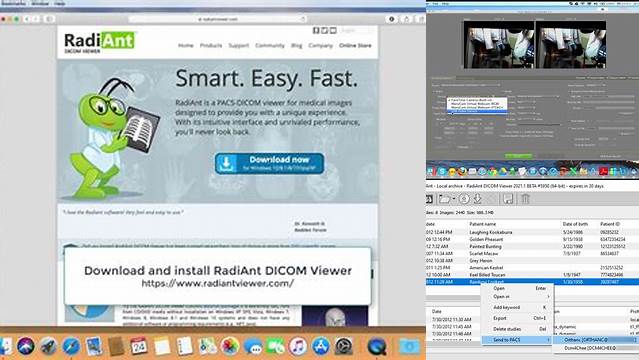Screen dimensions: 639x360
Task: Open Messages icon in the Dock
Action: tap(253, 347)
